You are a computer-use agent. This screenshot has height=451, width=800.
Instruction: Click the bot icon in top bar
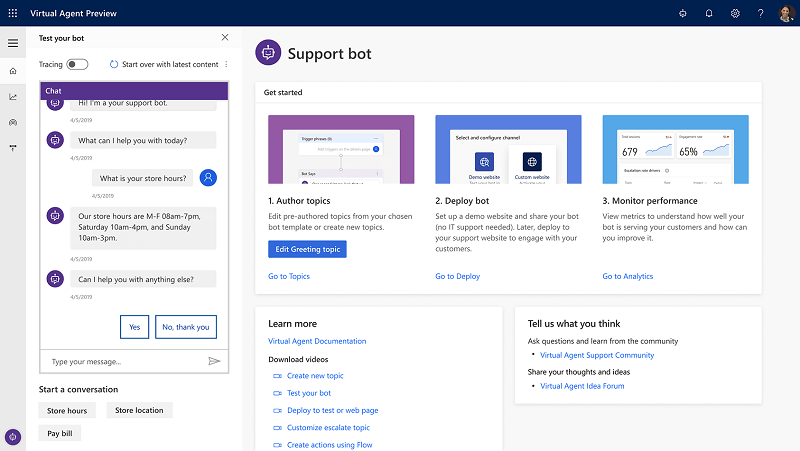point(683,14)
